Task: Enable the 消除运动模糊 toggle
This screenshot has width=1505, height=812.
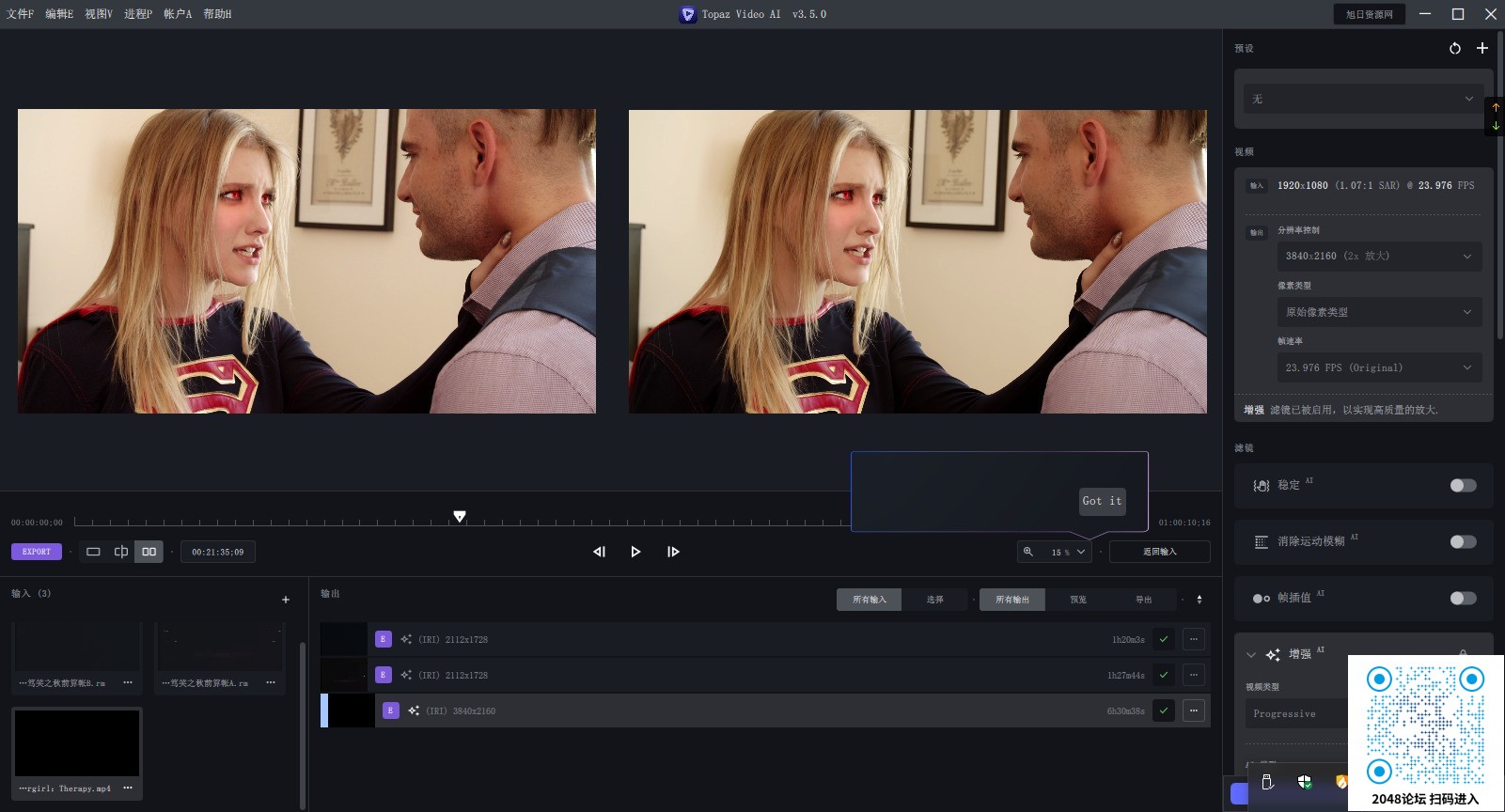Action: pos(1463,541)
